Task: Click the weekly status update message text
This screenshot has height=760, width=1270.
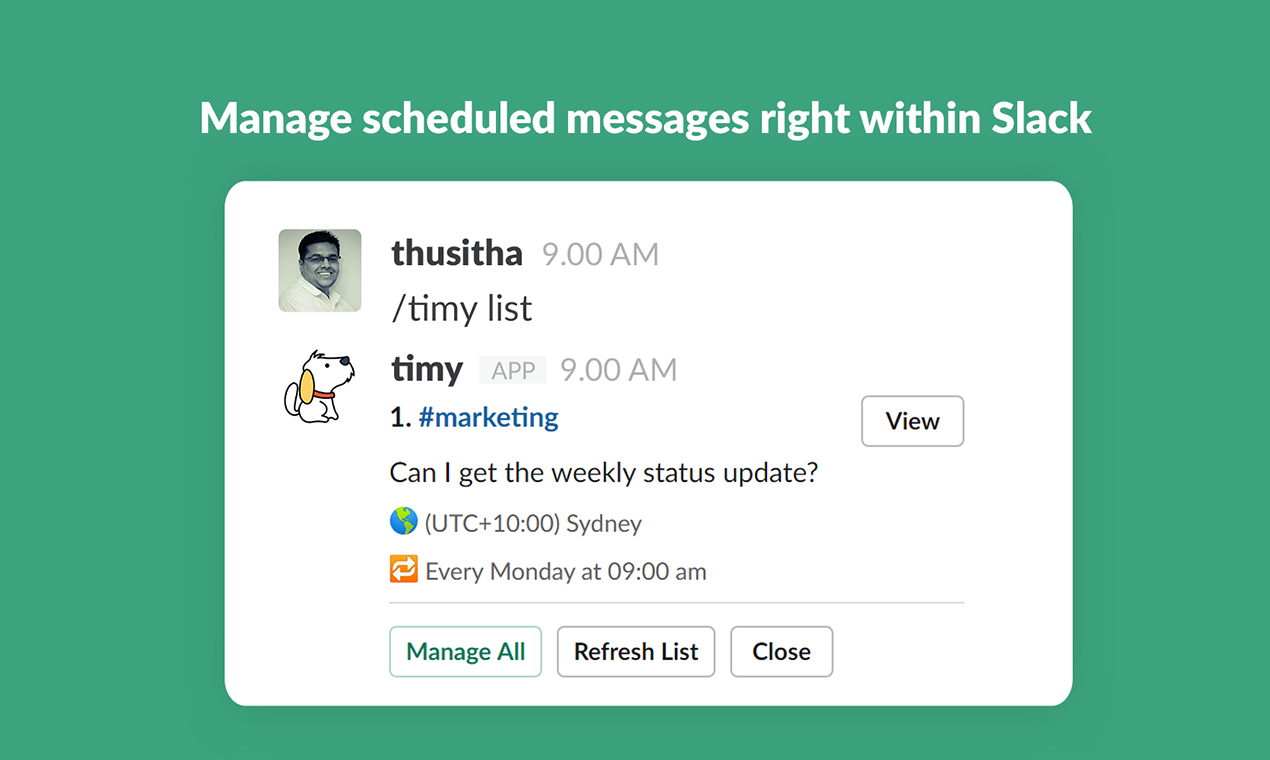Action: [x=604, y=472]
